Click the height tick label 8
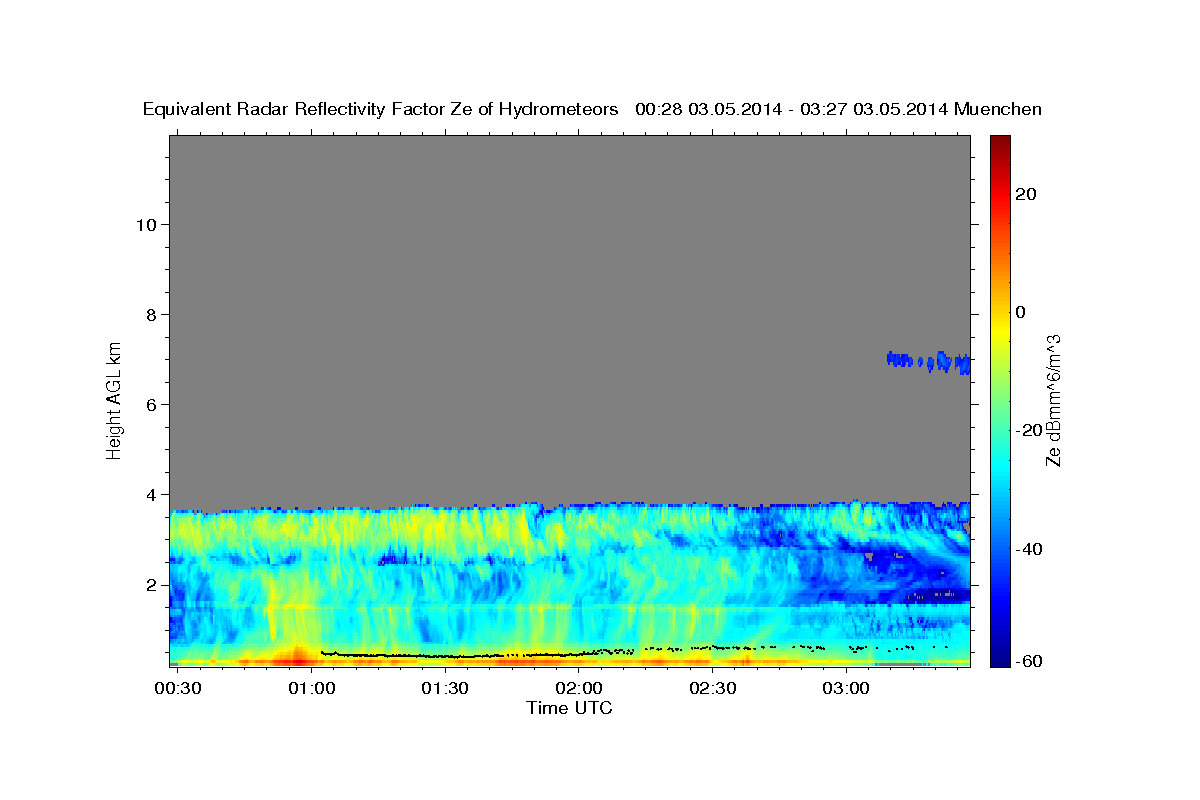 (x=151, y=314)
